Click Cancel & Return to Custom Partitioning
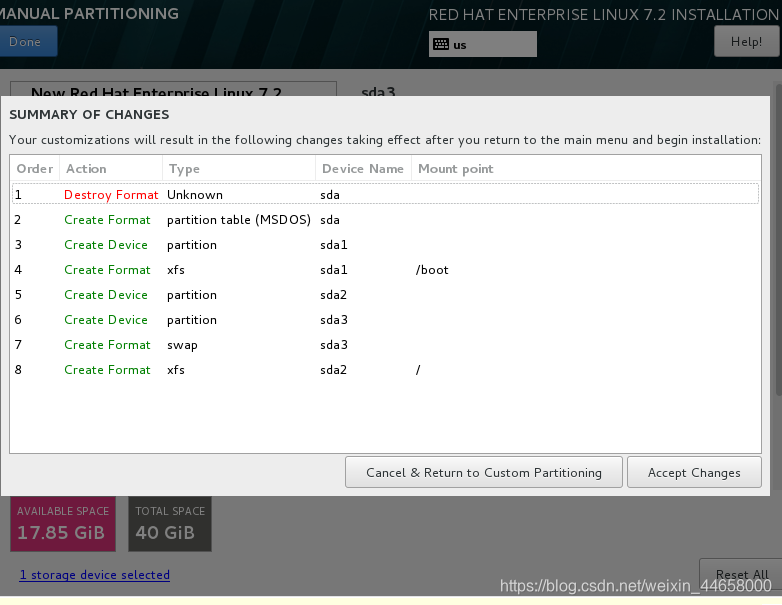This screenshot has width=782, height=605. [483, 472]
